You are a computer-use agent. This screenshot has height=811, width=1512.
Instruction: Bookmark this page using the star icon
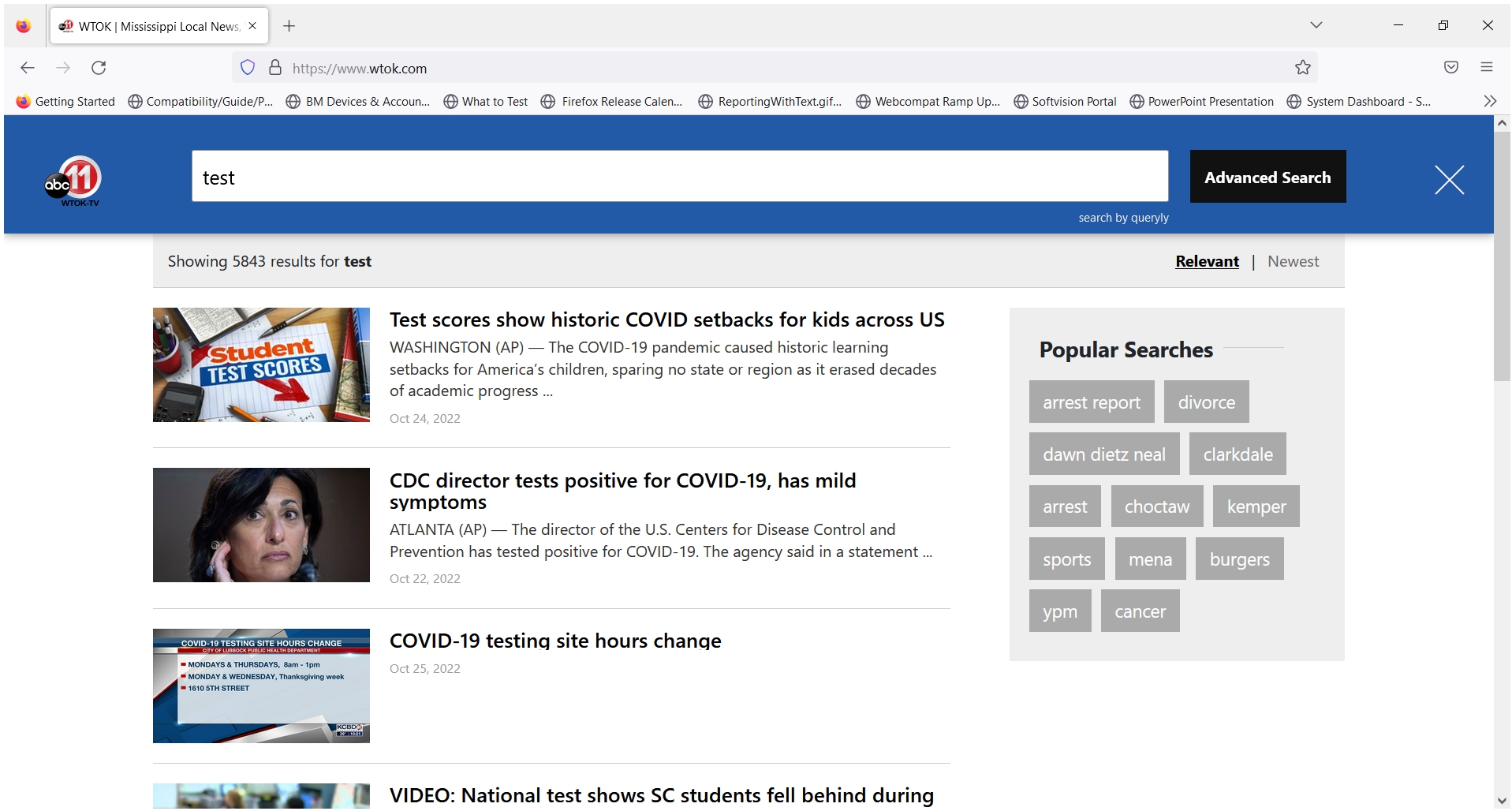tap(1301, 68)
